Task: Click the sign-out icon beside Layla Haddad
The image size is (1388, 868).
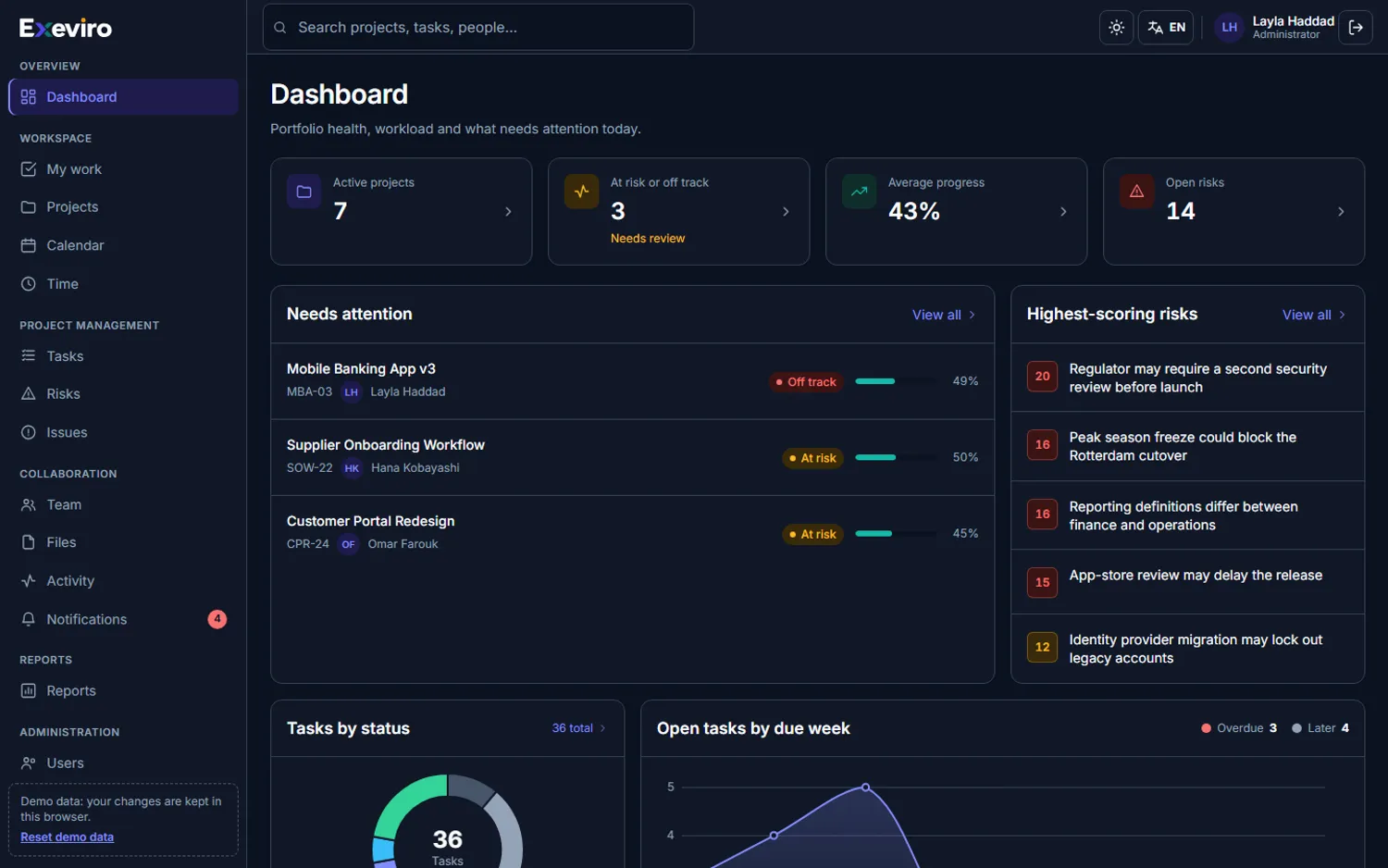Action: 1356,28
